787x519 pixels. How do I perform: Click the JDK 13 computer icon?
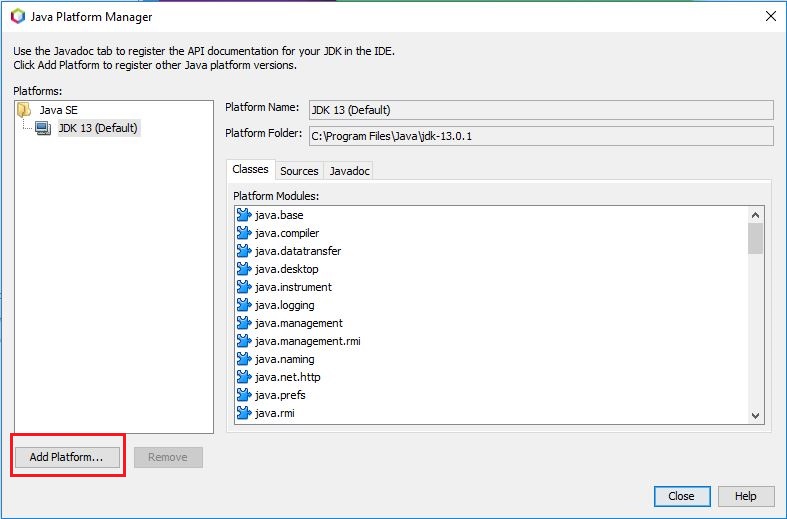43,128
